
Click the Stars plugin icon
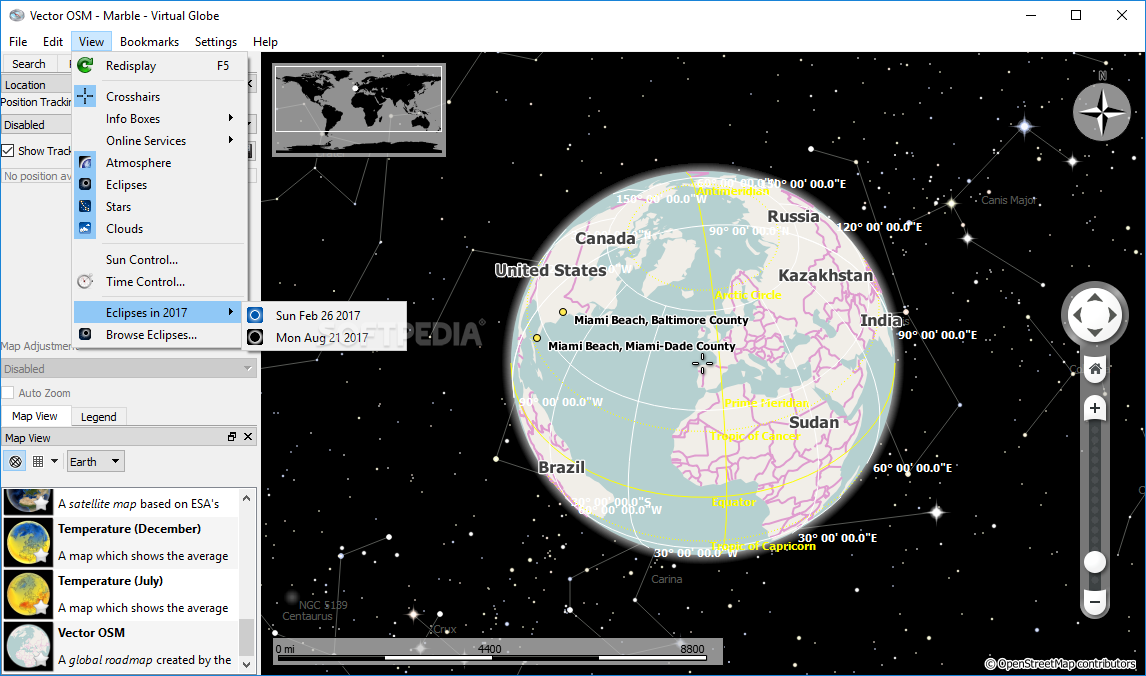coord(86,206)
